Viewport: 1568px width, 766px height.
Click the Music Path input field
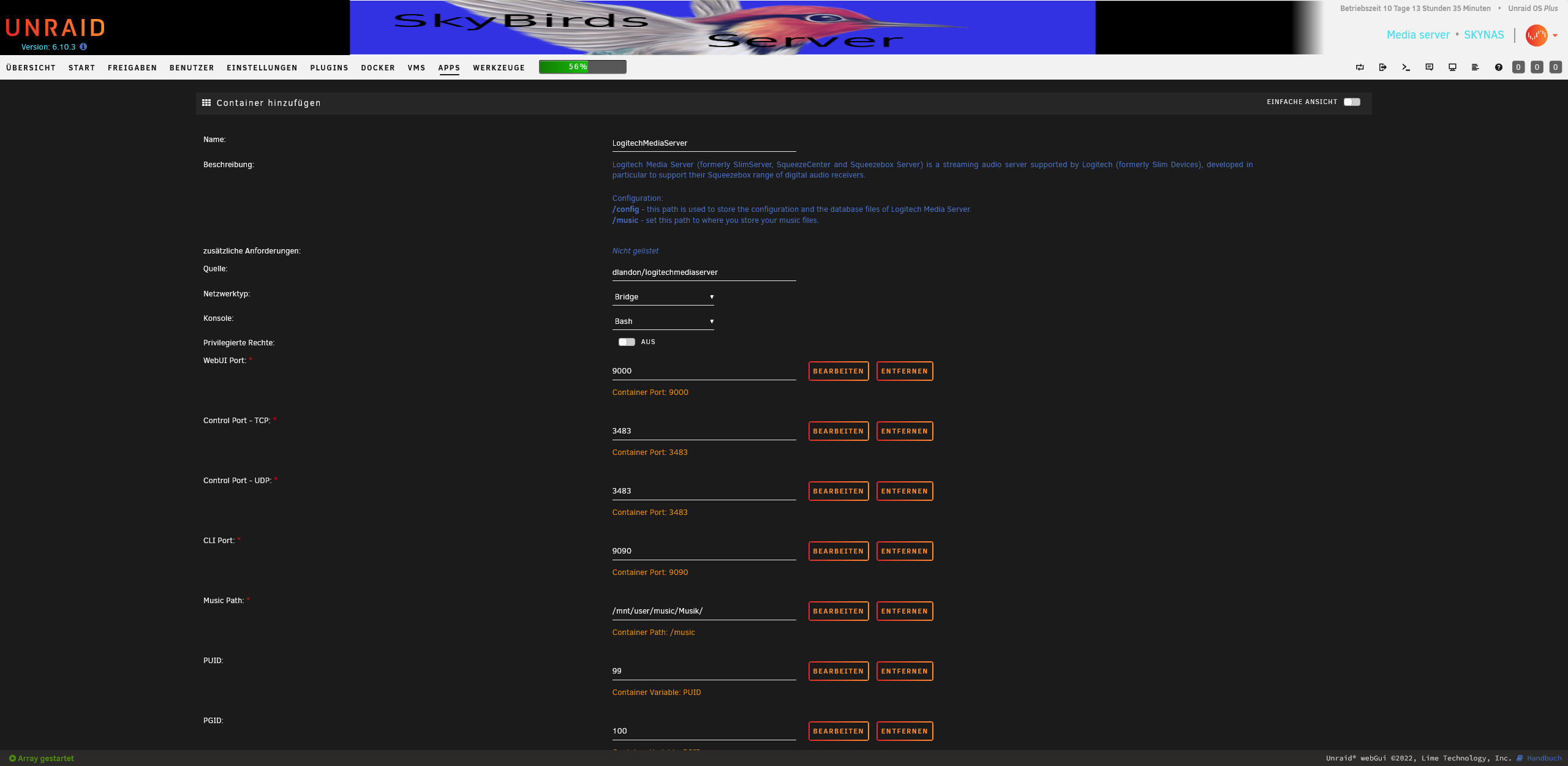[x=704, y=611]
